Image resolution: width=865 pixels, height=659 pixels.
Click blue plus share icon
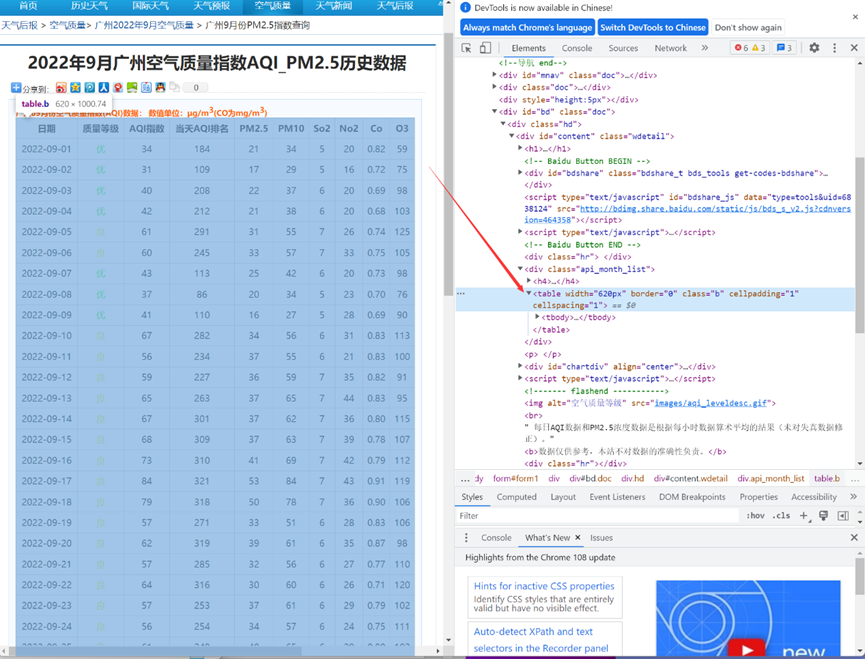click(x=16, y=87)
